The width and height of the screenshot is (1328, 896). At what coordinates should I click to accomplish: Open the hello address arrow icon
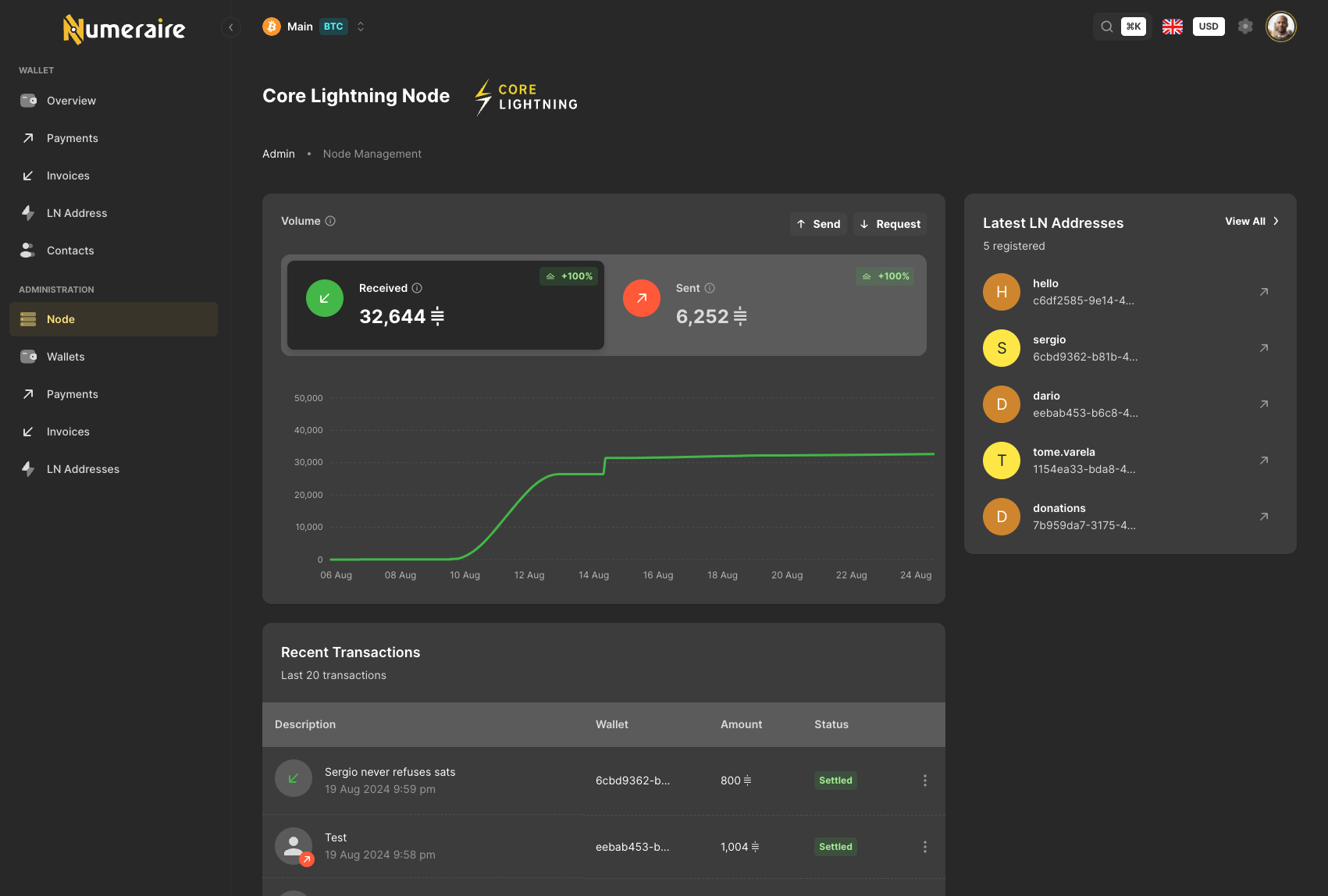click(1264, 292)
